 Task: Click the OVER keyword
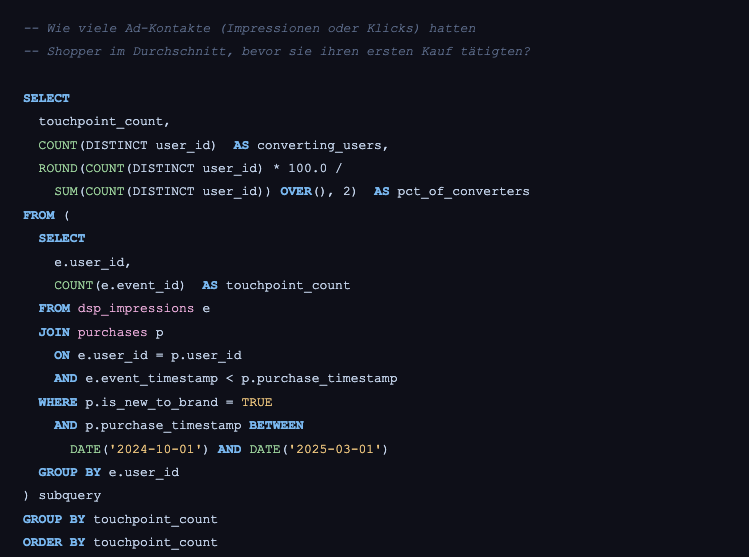click(x=296, y=191)
